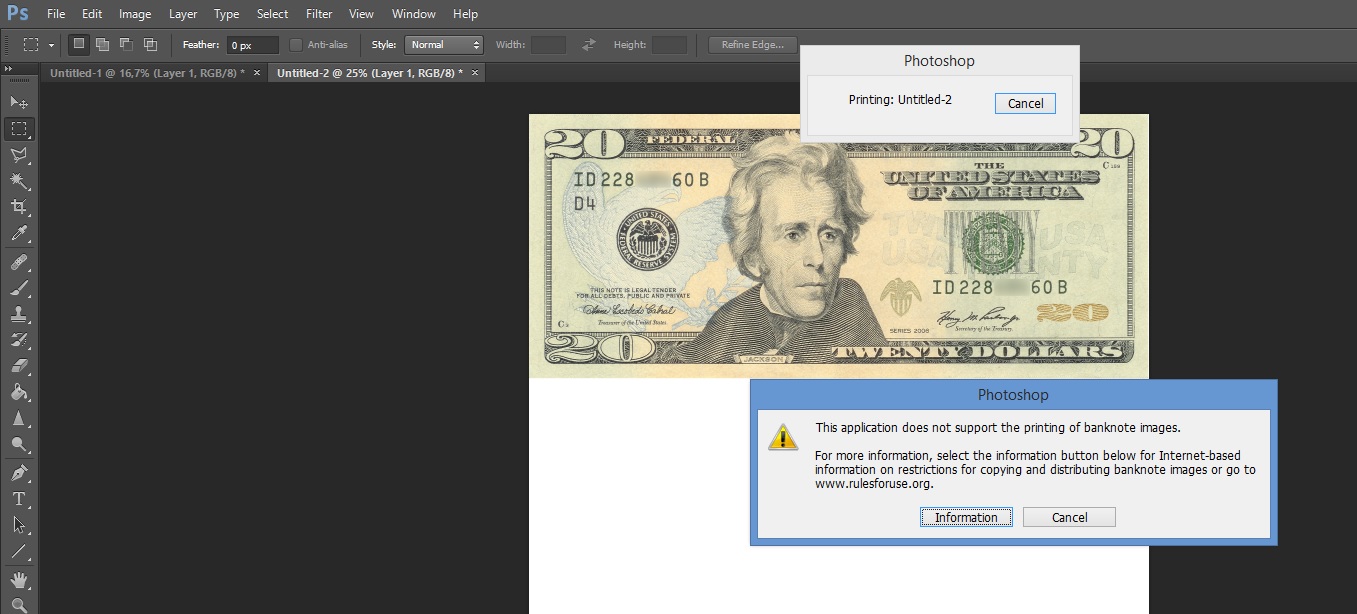1357x614 pixels.
Task: Select the Clone Stamp tool
Action: [19, 313]
